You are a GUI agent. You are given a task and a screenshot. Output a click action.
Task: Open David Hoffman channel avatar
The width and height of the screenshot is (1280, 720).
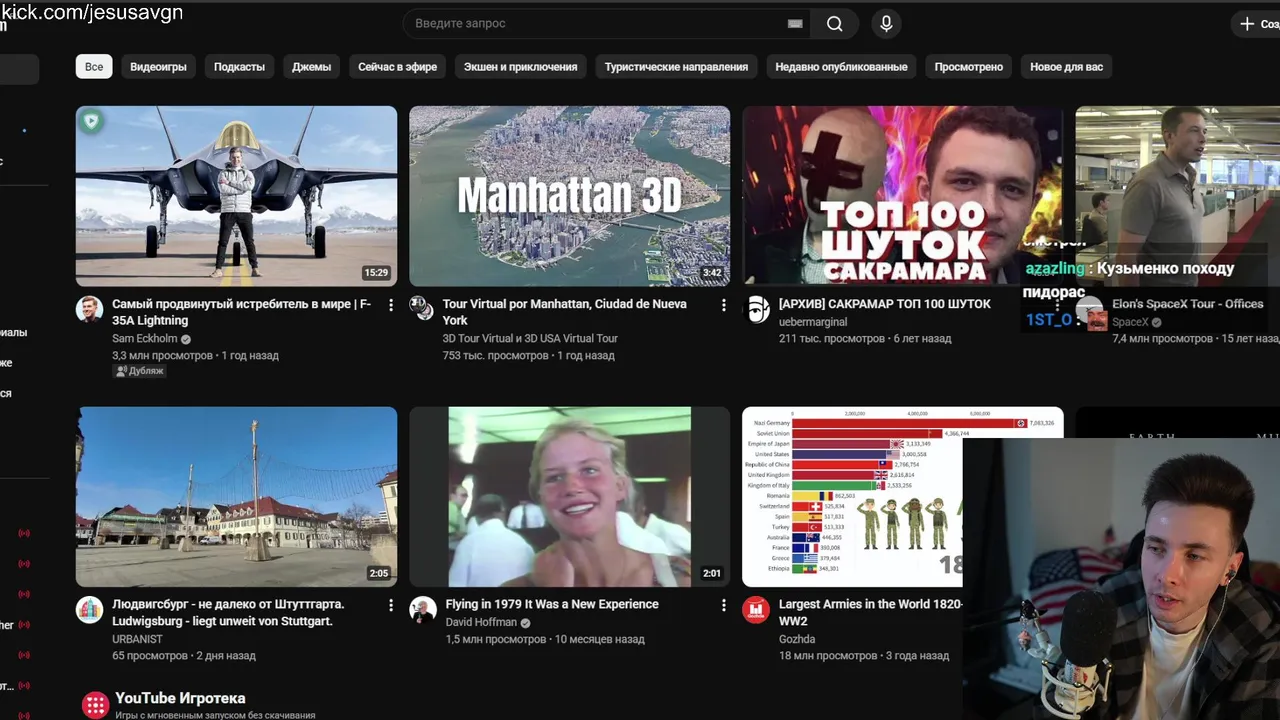[x=423, y=609]
